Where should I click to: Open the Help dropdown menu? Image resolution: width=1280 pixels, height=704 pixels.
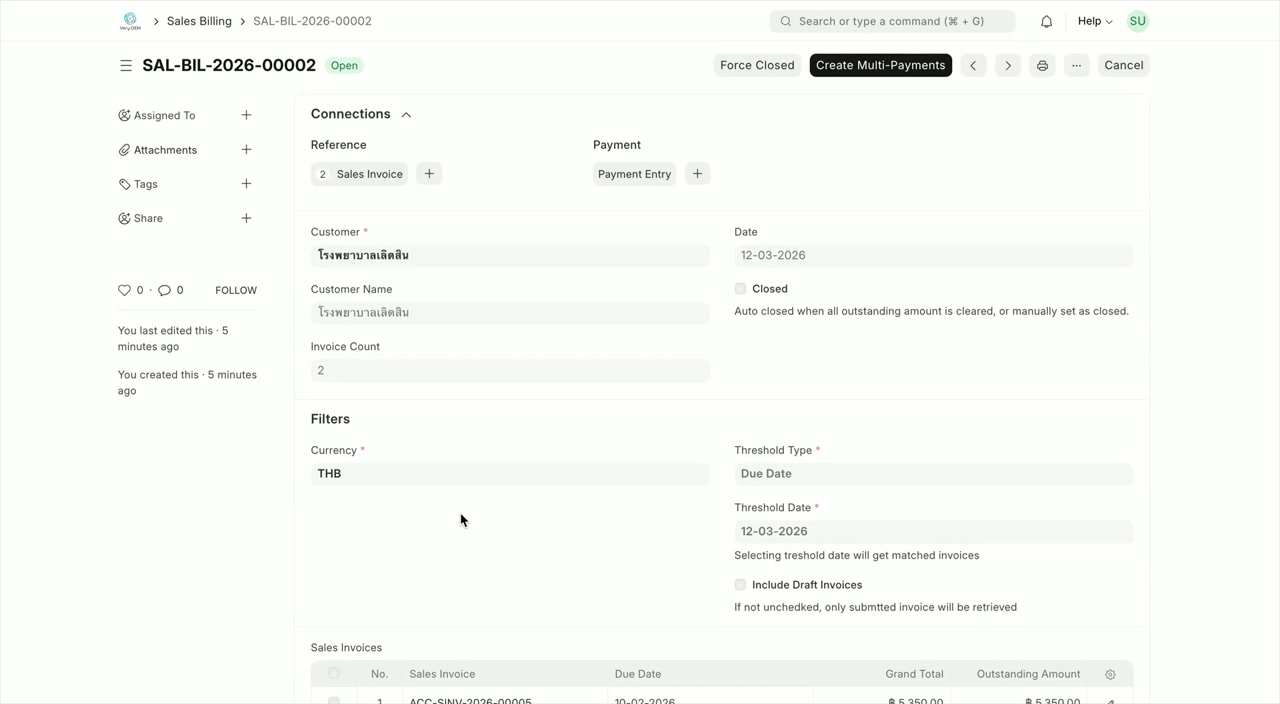click(x=1095, y=21)
